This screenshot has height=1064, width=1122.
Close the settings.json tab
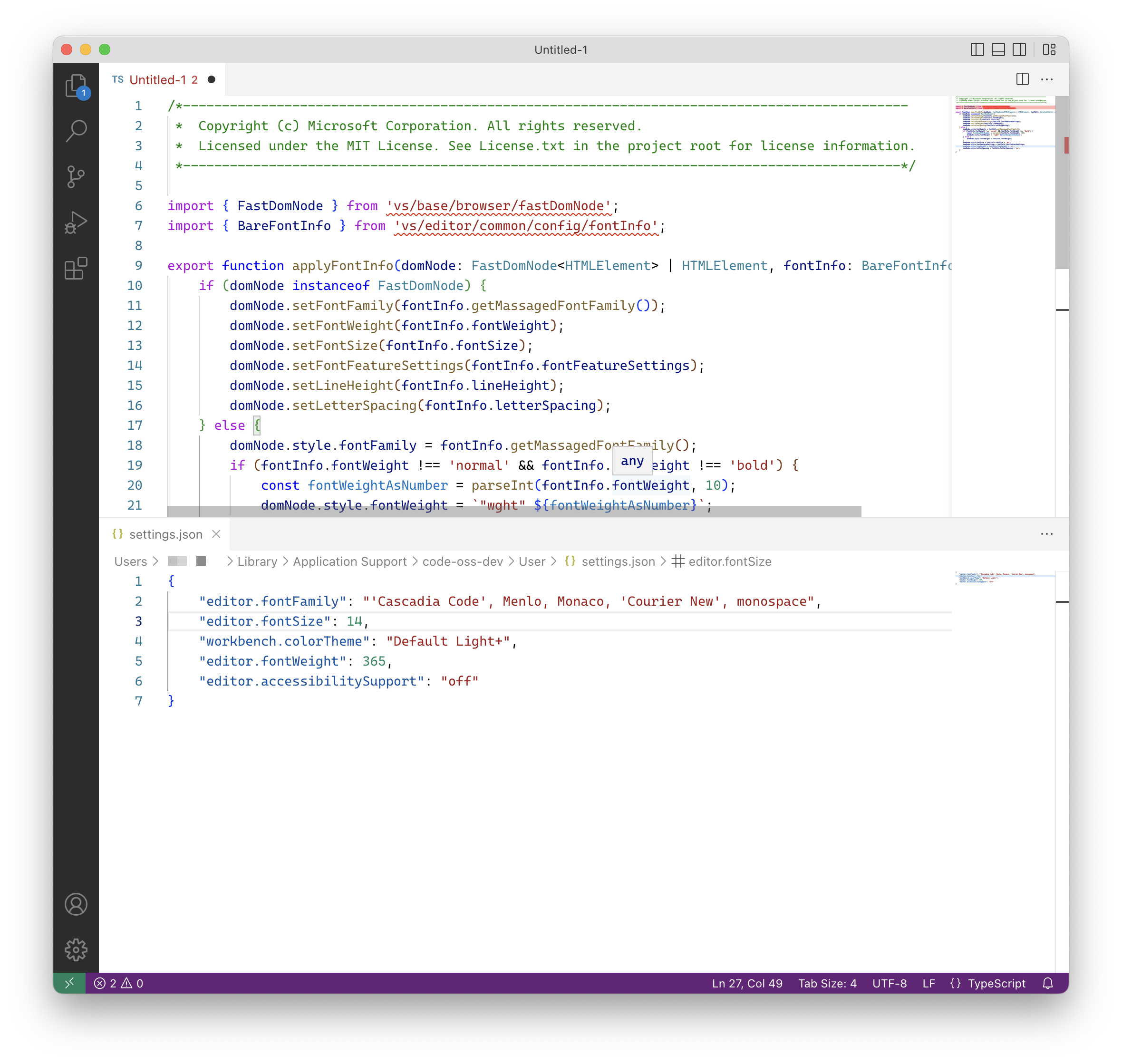point(217,534)
